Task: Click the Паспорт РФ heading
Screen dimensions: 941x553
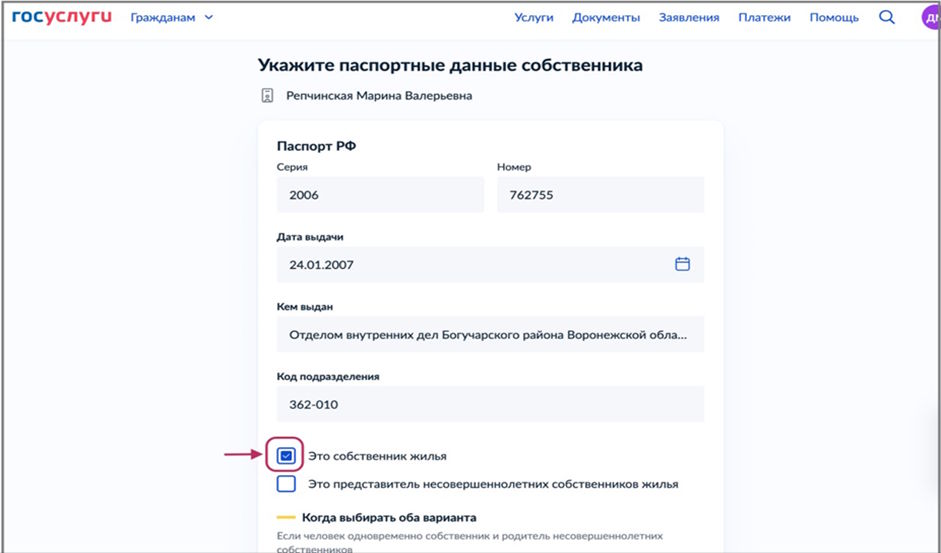Action: [316, 146]
